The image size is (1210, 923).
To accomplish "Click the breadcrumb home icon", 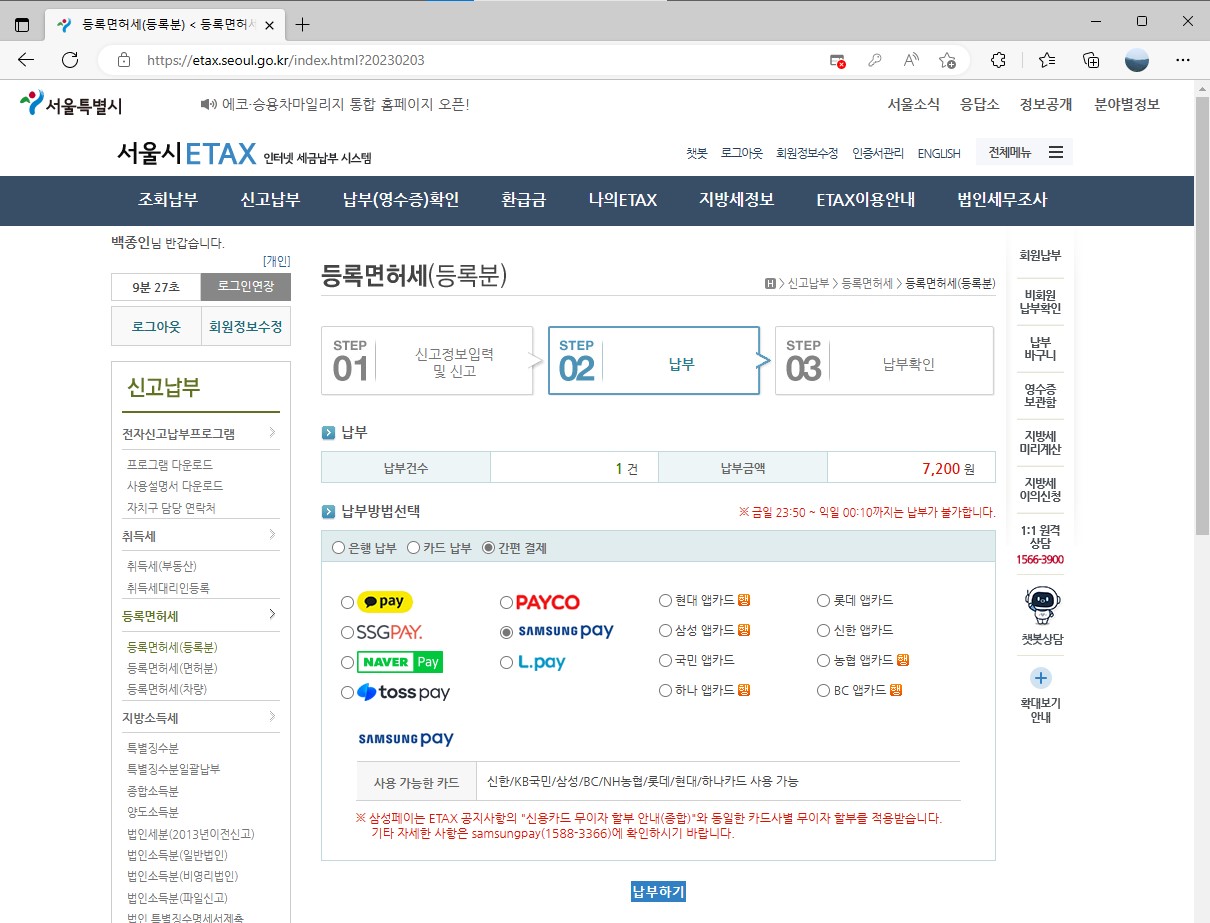I will point(770,284).
